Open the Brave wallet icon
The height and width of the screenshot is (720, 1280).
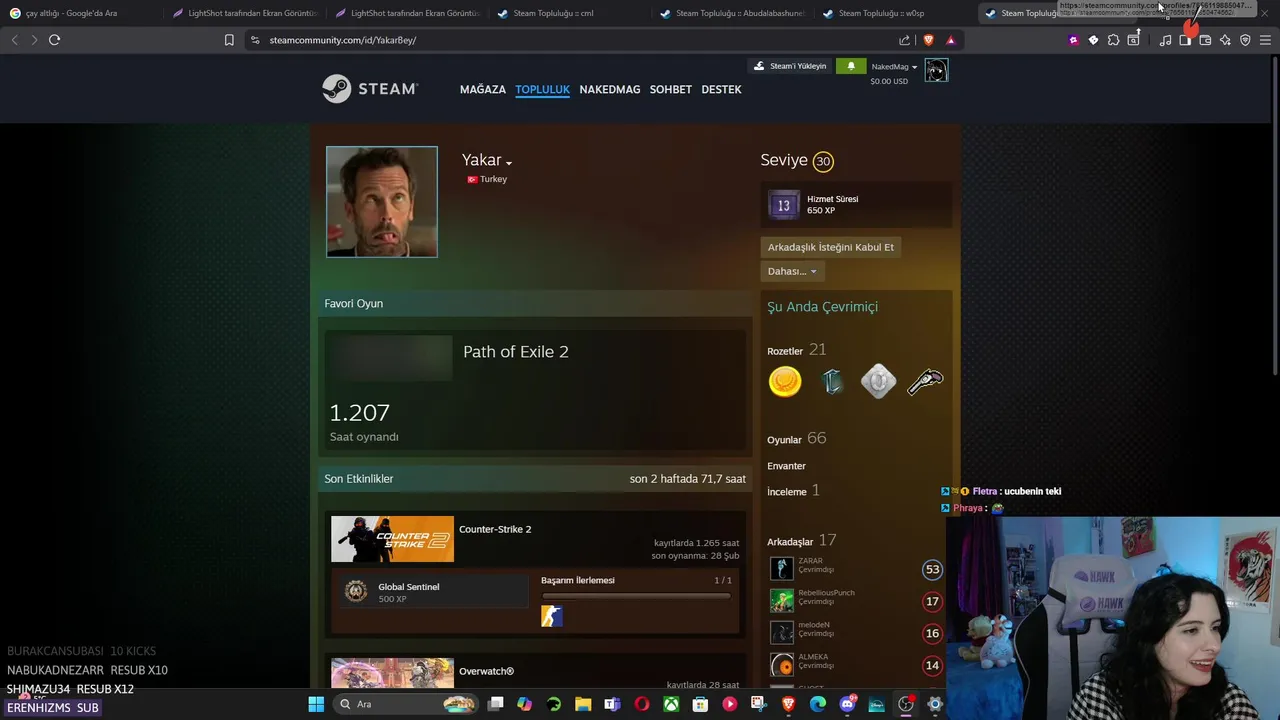[x=1205, y=40]
